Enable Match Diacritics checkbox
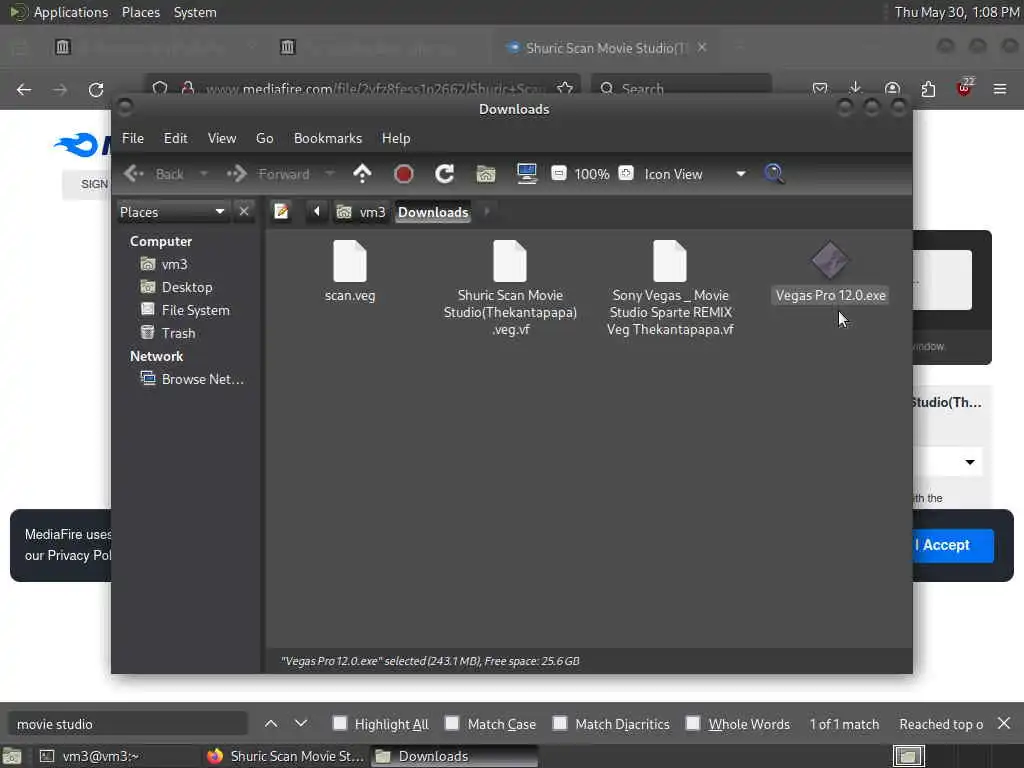 pos(560,723)
